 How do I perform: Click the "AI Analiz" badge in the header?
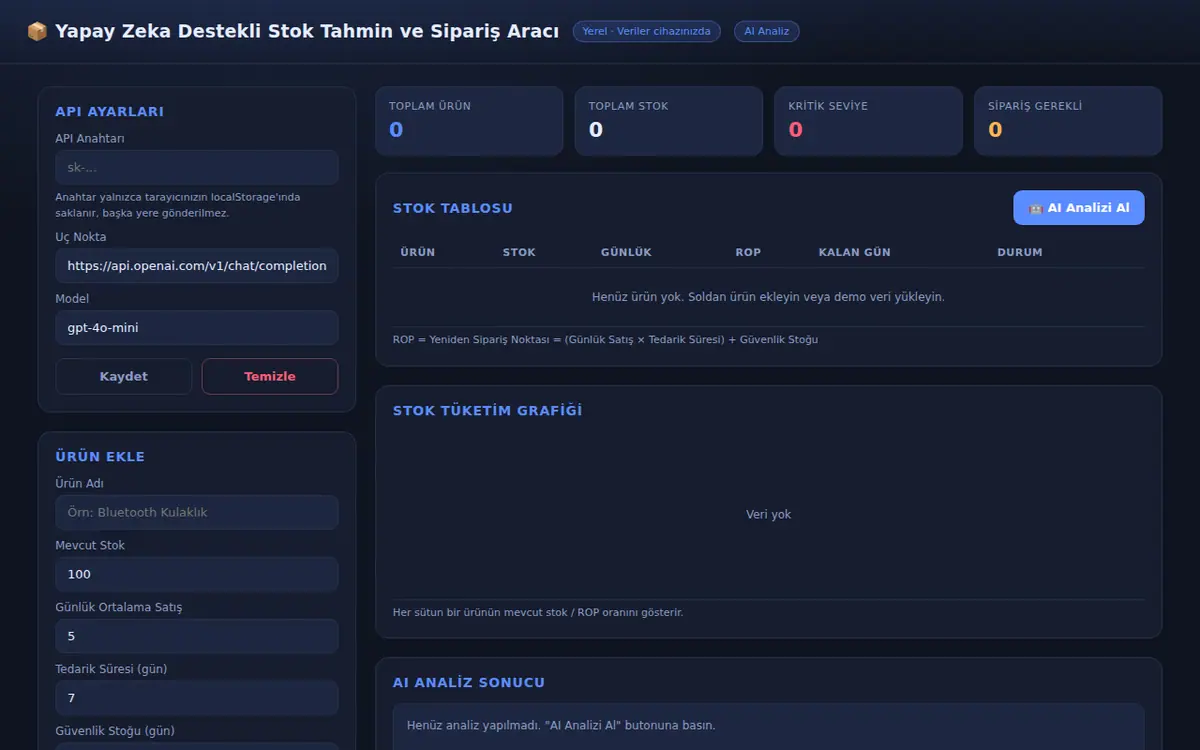[767, 32]
